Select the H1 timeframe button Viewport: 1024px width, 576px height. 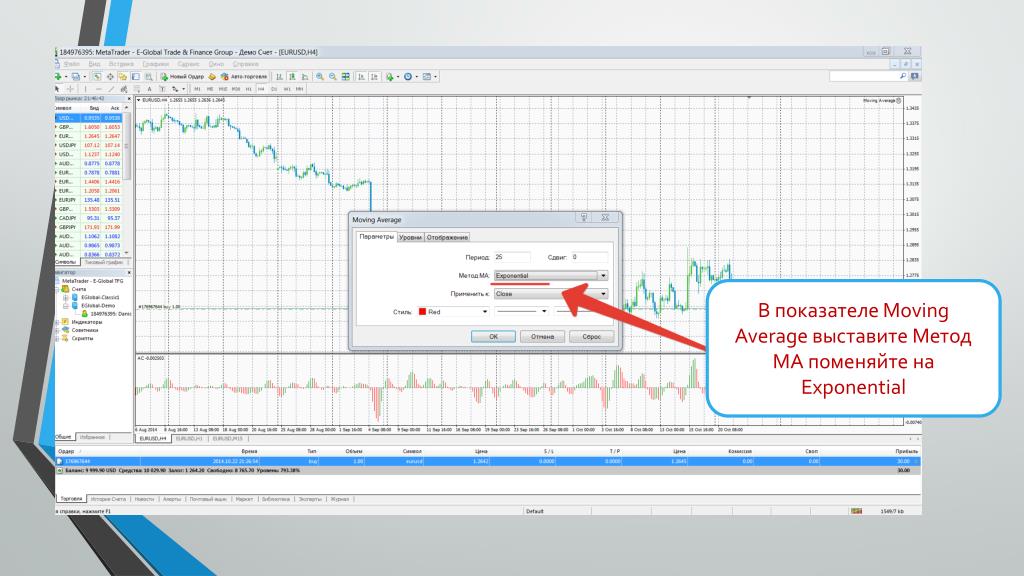tap(248, 89)
